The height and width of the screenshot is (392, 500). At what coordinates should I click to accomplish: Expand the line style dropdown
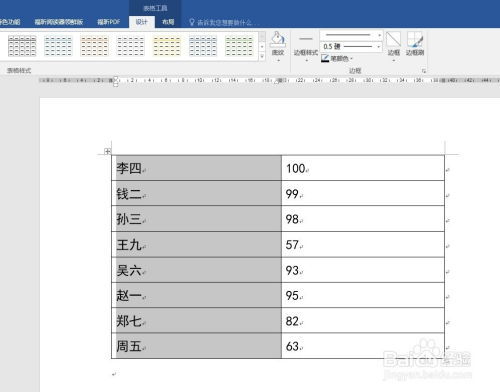(x=351, y=35)
